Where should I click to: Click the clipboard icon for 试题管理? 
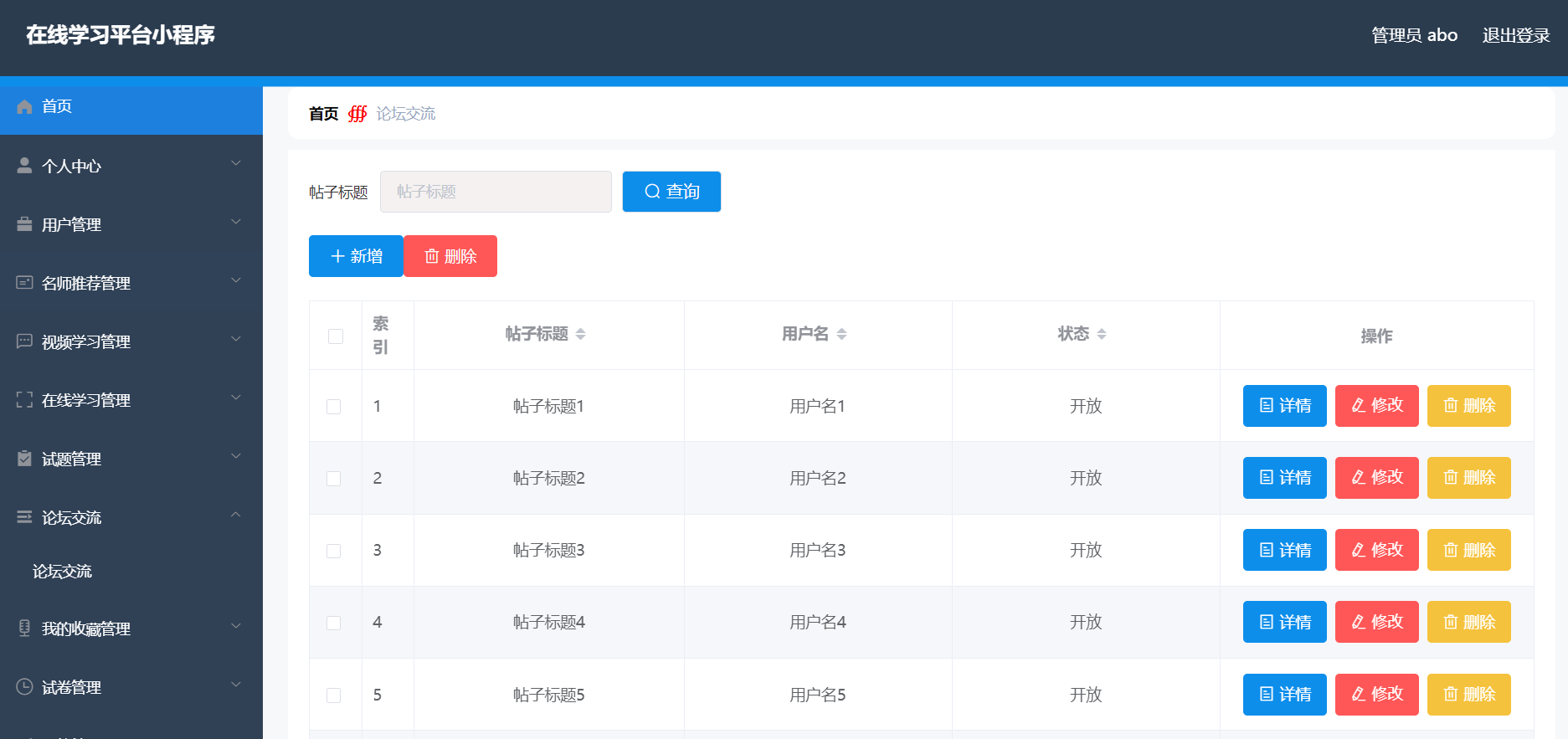click(x=24, y=459)
